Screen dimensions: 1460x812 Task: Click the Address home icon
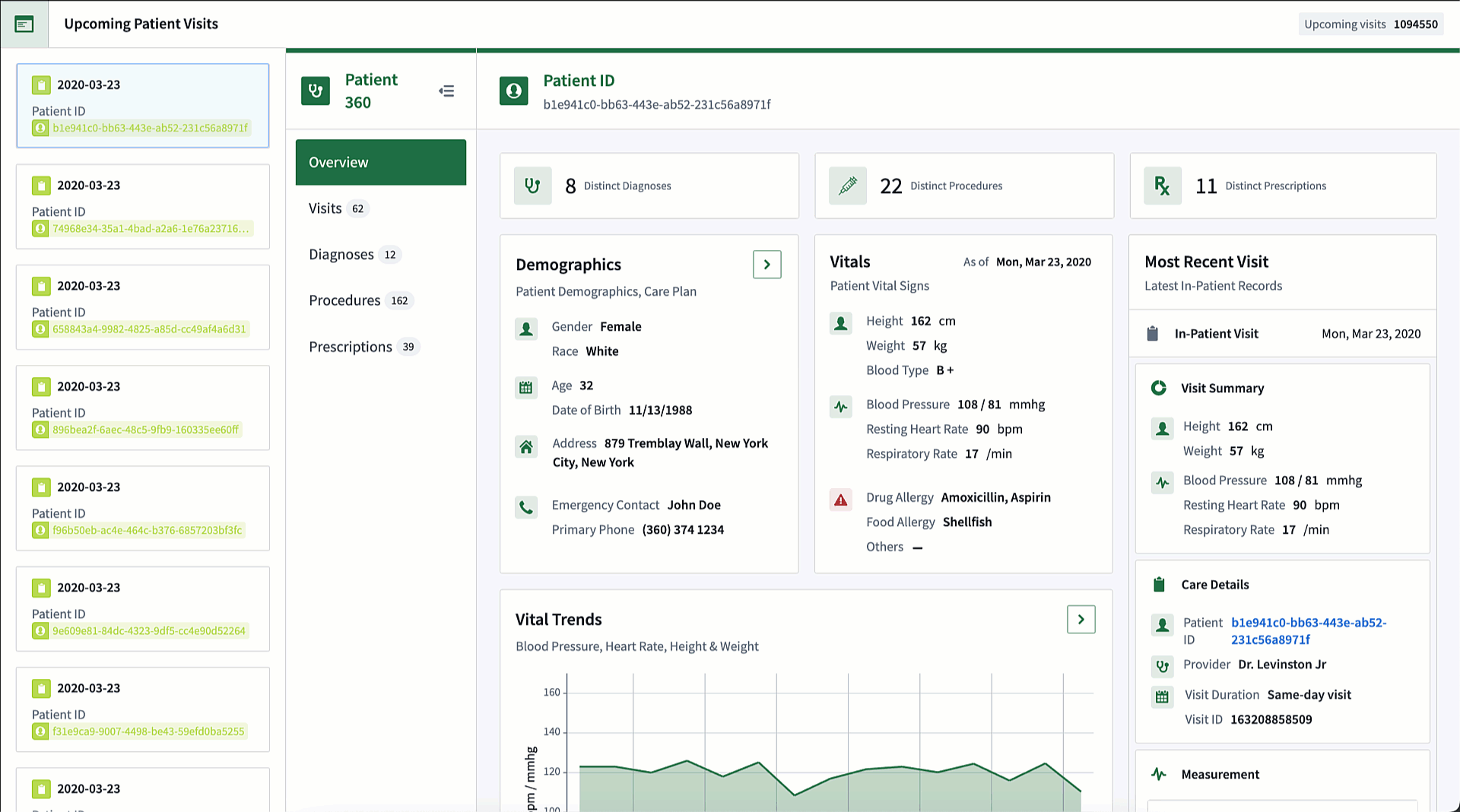[x=526, y=446]
